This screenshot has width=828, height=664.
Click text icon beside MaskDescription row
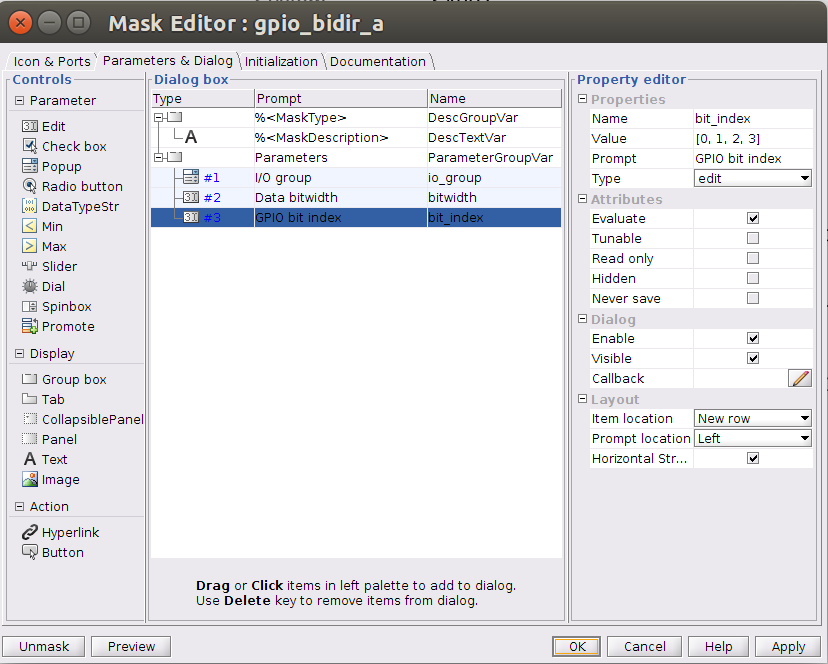click(191, 137)
